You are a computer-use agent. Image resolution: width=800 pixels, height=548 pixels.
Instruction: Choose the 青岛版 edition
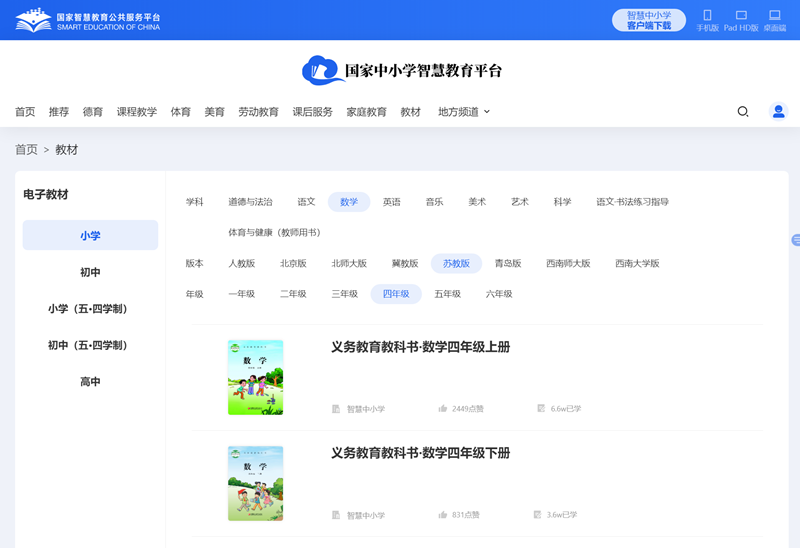point(508,263)
